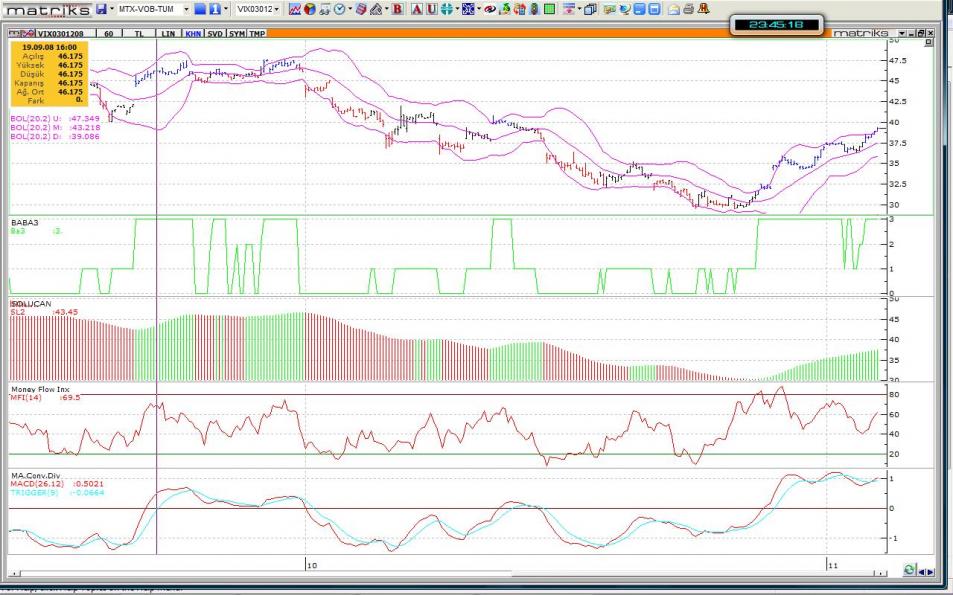Toggle the KHN chart option
Viewport: 953px width, 595px height.
point(193,33)
